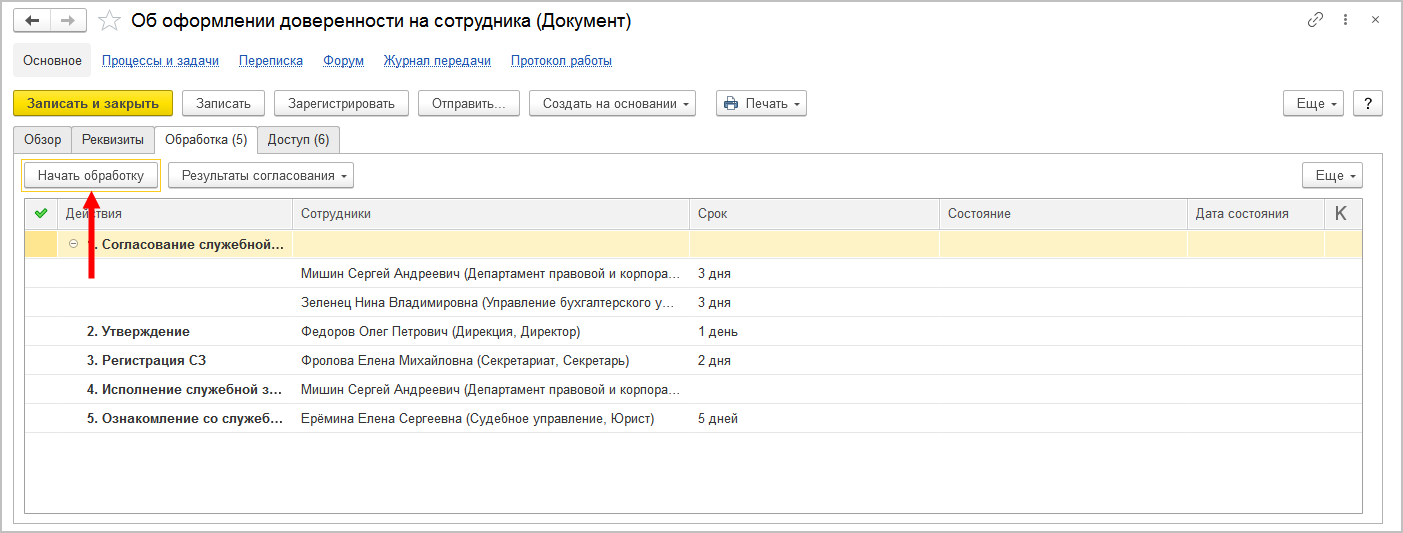
Task: Click the question mark help button
Action: tap(1367, 103)
